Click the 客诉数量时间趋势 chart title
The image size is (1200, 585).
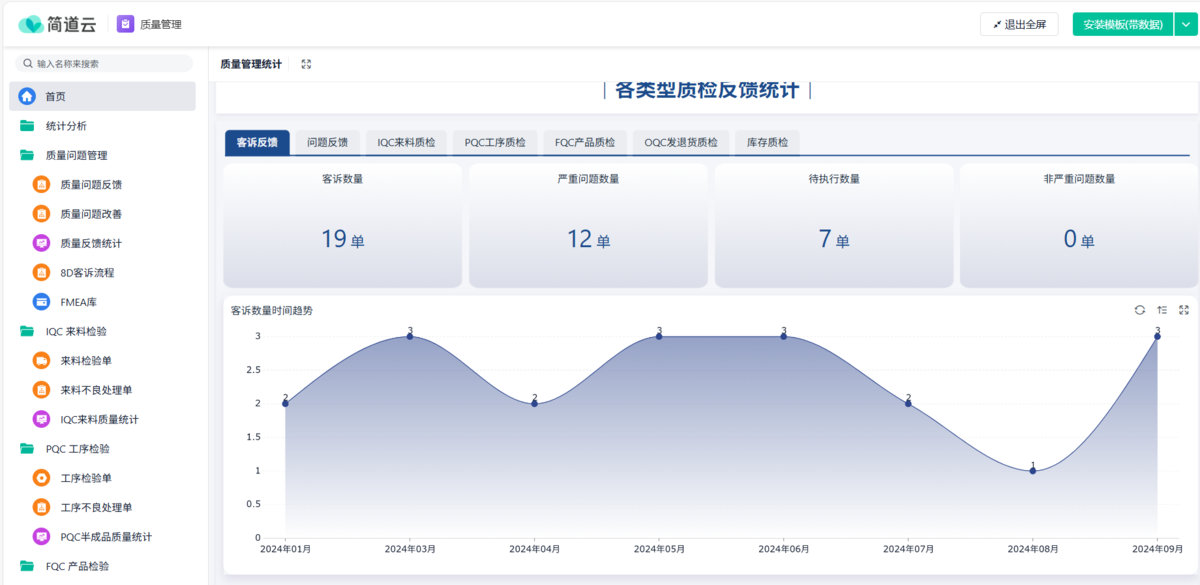tap(271, 311)
